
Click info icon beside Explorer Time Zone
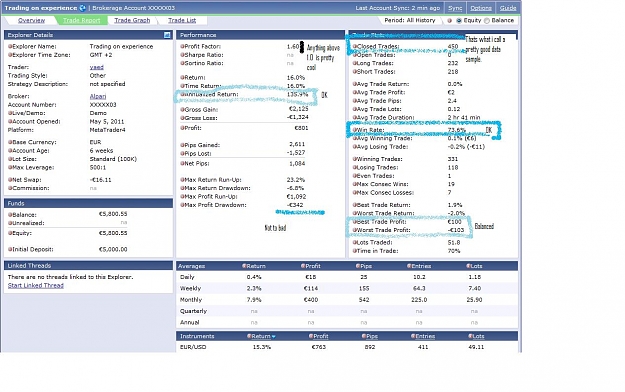10,55
